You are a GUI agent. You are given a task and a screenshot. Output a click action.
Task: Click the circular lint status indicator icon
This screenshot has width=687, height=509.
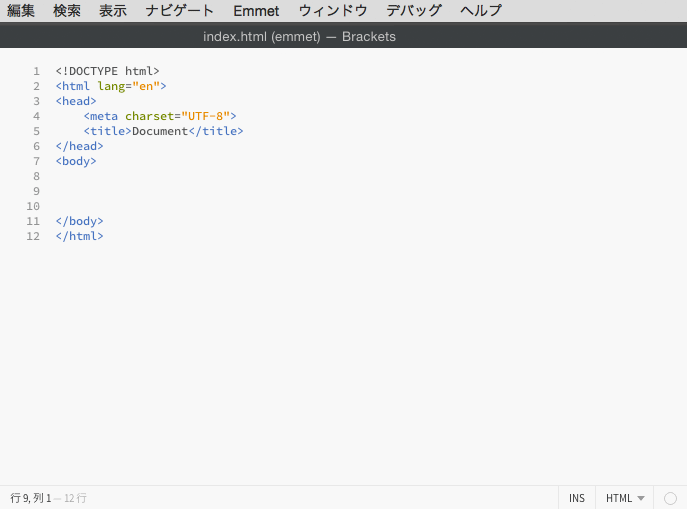(670, 498)
